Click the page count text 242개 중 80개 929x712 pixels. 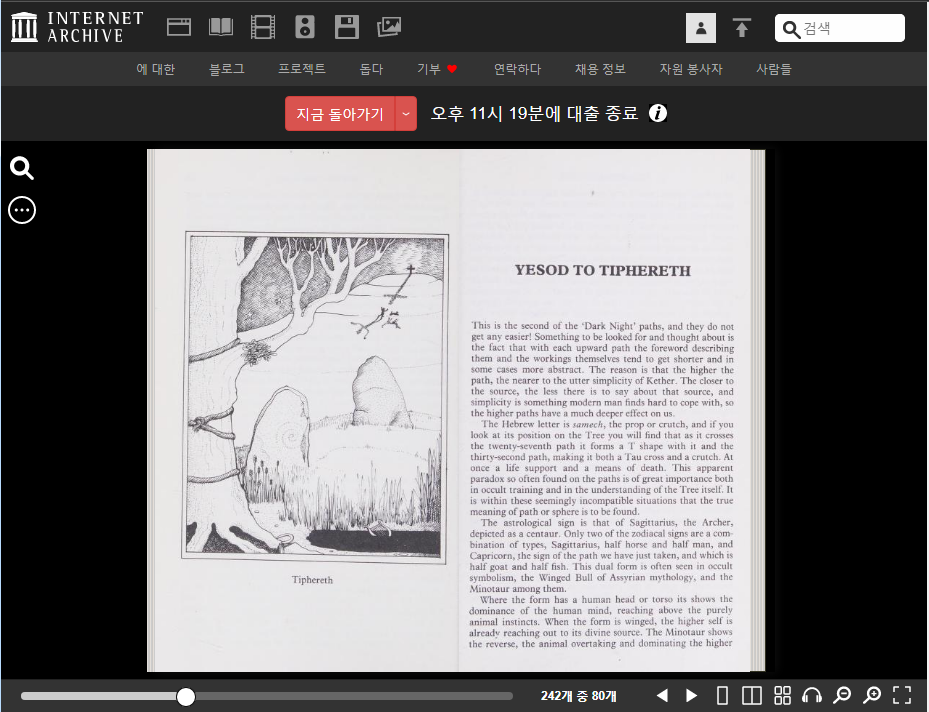click(578, 696)
